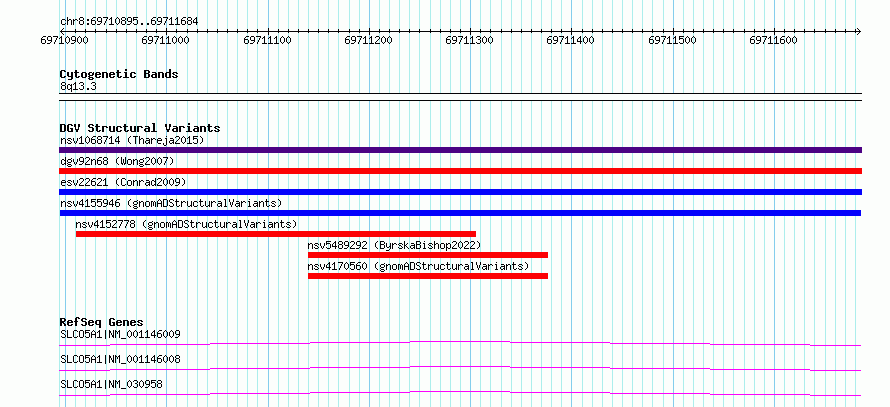This screenshot has width=890, height=407.
Task: Select the blue nsv4155946 variant bar
Action: click(x=460, y=213)
